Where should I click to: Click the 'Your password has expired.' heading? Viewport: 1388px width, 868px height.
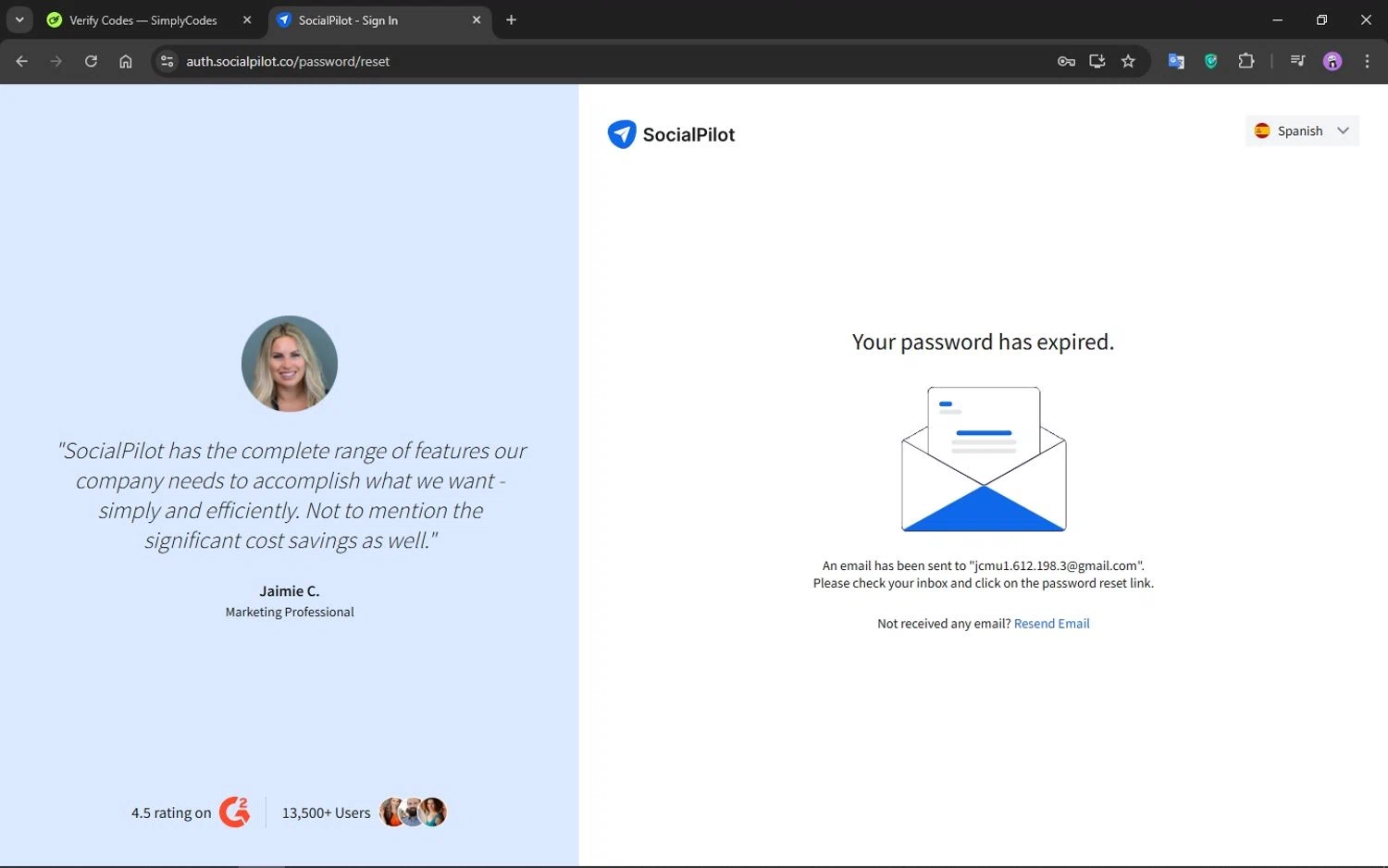(x=983, y=341)
